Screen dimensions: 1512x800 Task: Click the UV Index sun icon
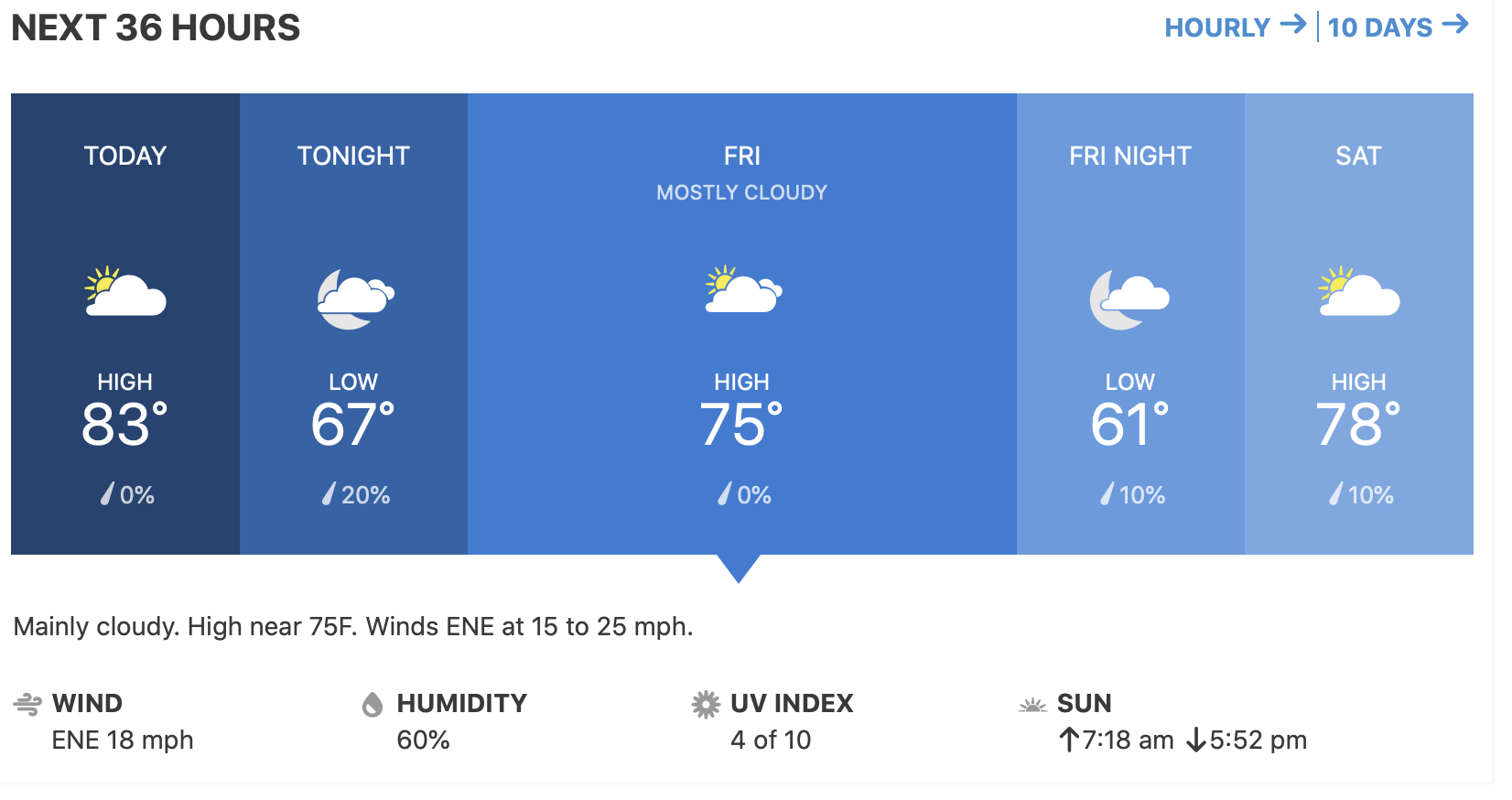(x=706, y=704)
